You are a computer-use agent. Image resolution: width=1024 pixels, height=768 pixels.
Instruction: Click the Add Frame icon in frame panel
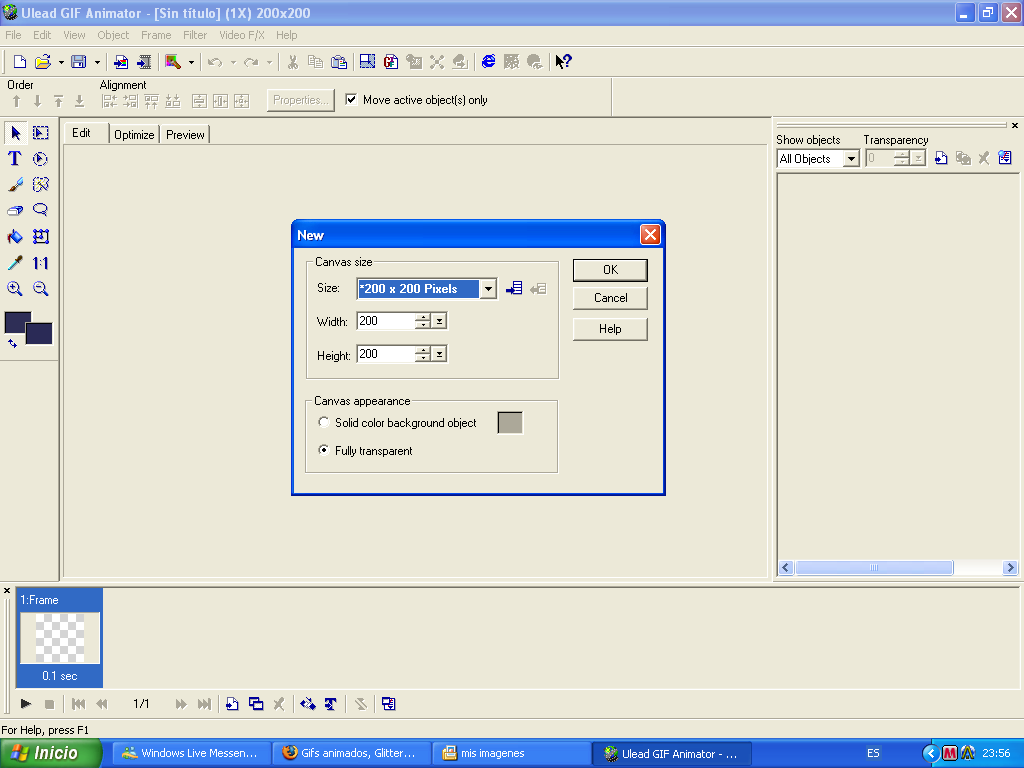[x=232, y=704]
